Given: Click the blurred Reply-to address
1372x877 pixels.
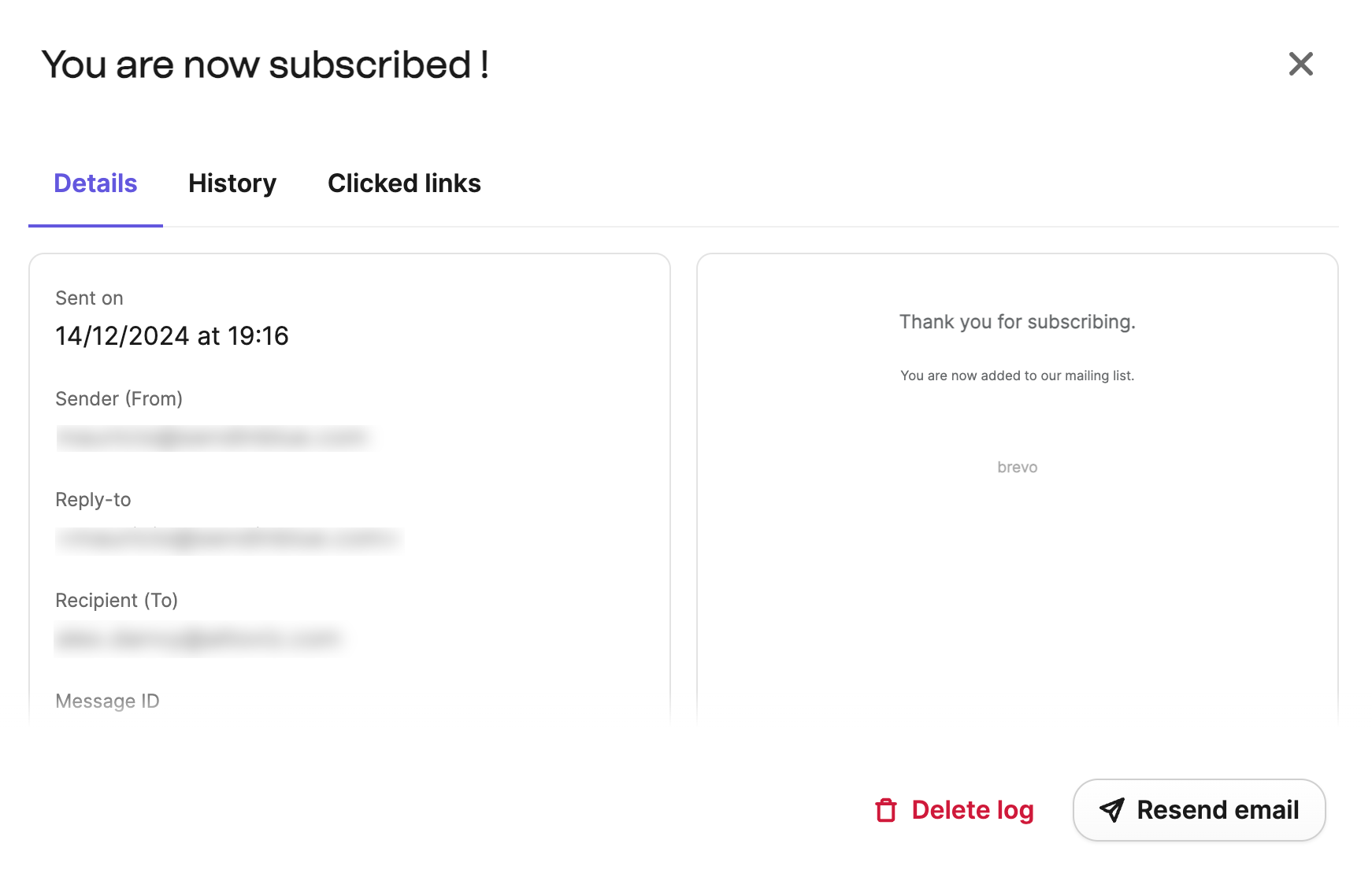Looking at the screenshot, I should point(229,539).
